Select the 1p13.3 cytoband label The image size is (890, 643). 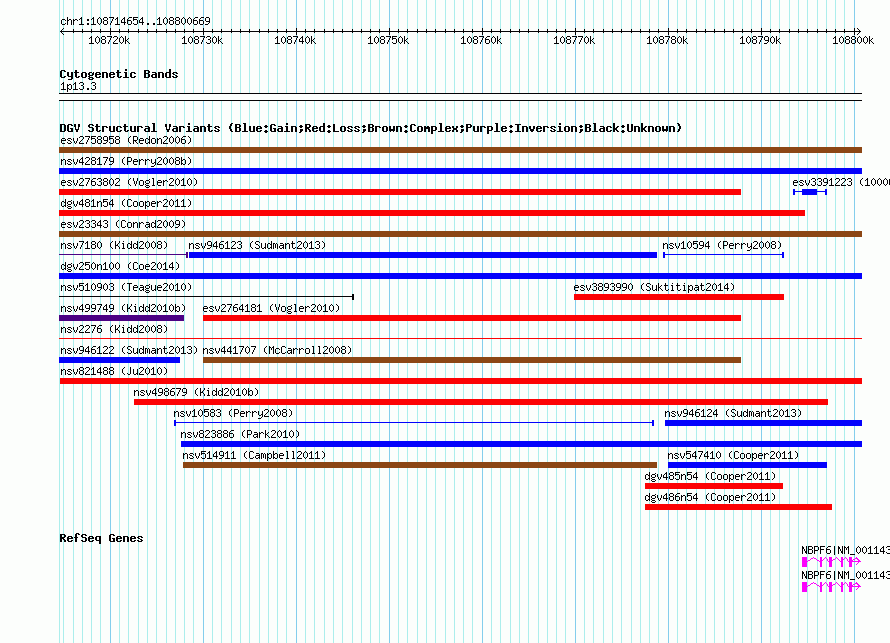(78, 86)
